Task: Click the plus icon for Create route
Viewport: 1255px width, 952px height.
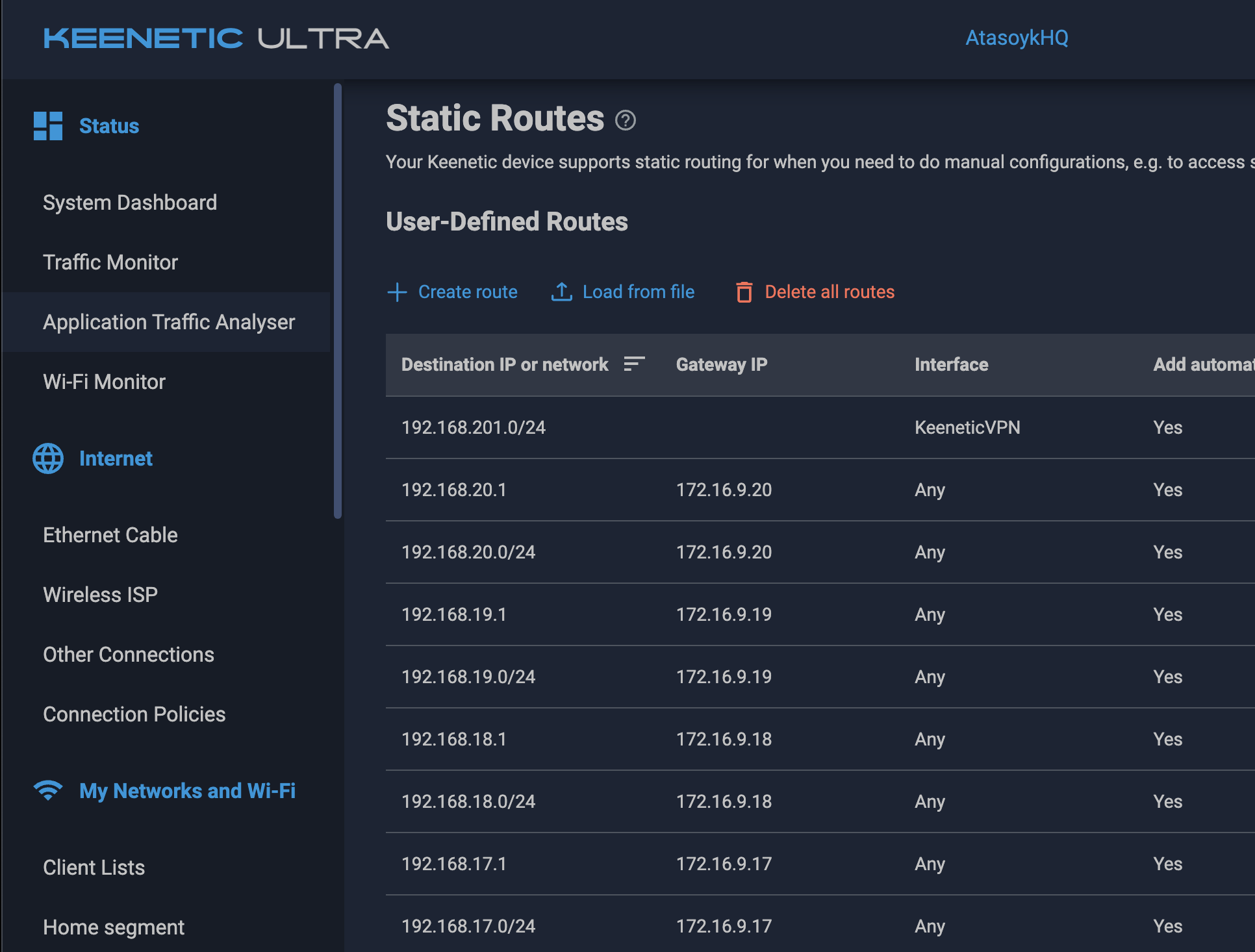Action: [397, 292]
